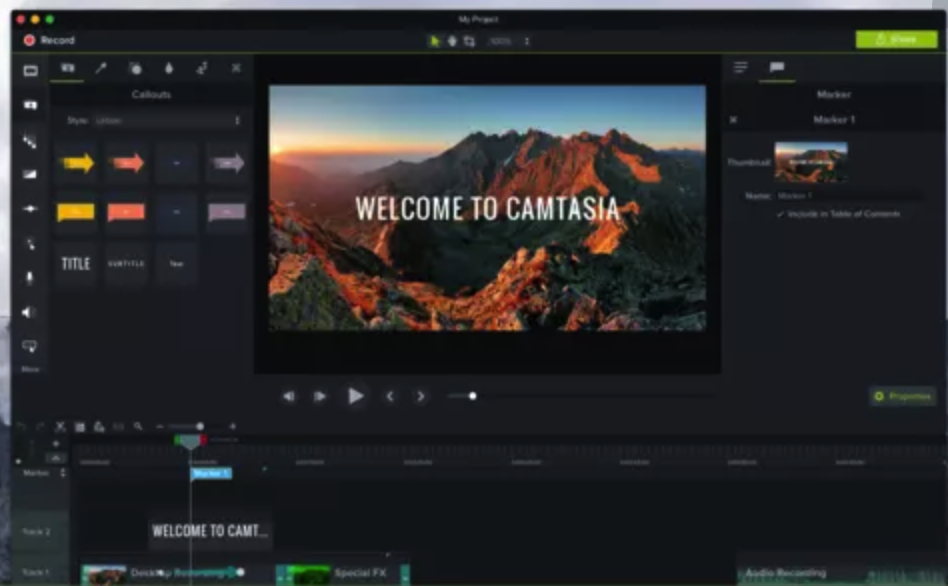Jump back with the rewind button
The height and width of the screenshot is (586, 948).
click(289, 397)
